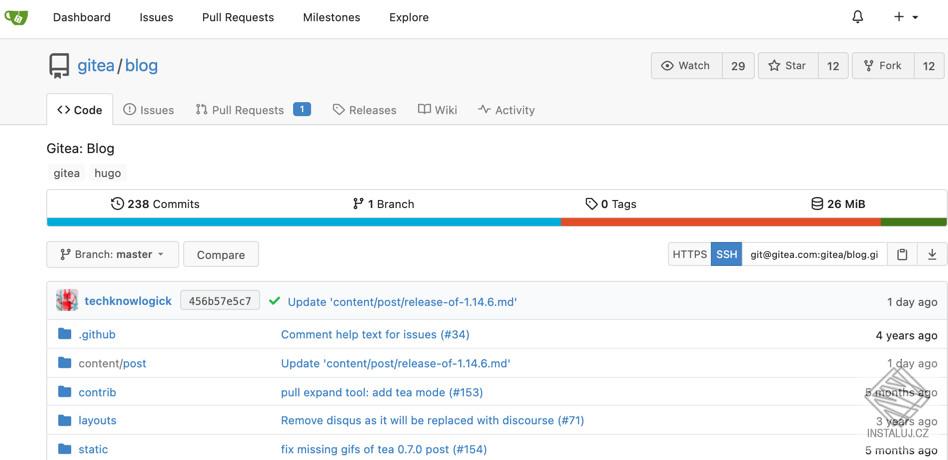The height and width of the screenshot is (460, 948).
Task: Click the star count 12
Action: (x=833, y=66)
